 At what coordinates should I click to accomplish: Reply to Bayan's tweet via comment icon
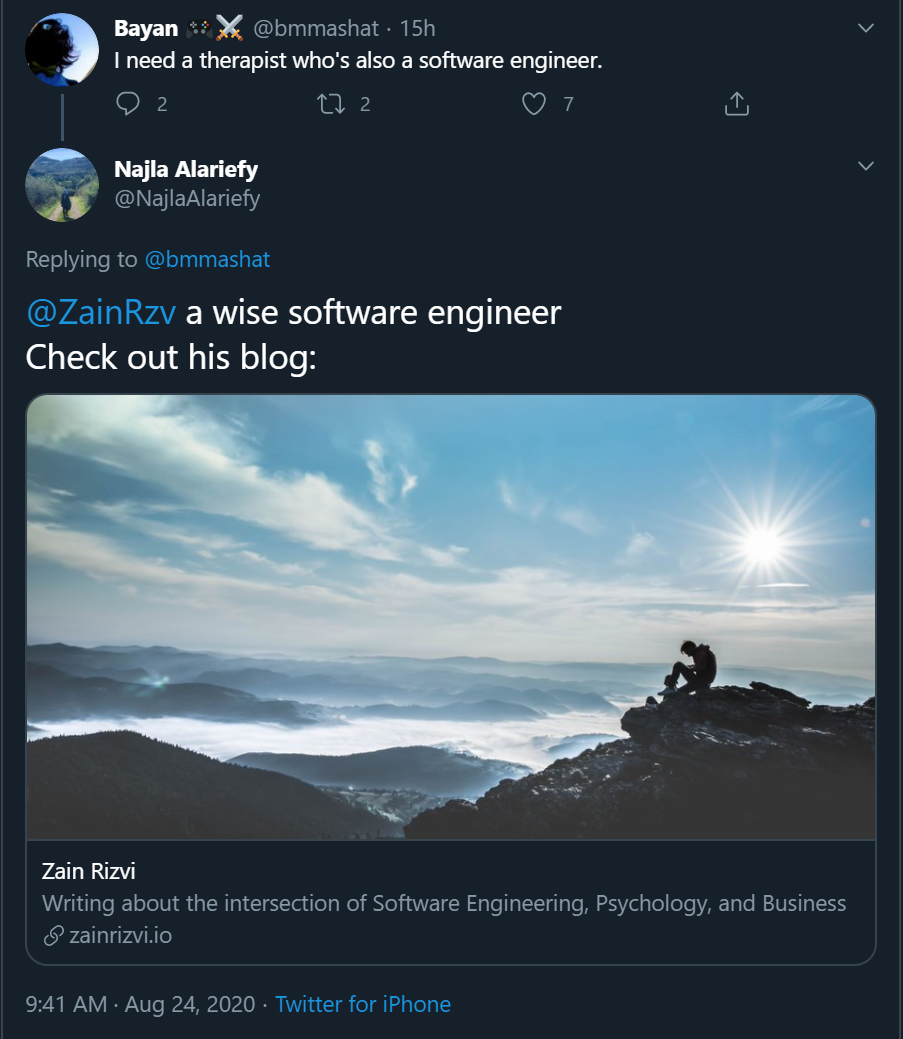coord(128,104)
